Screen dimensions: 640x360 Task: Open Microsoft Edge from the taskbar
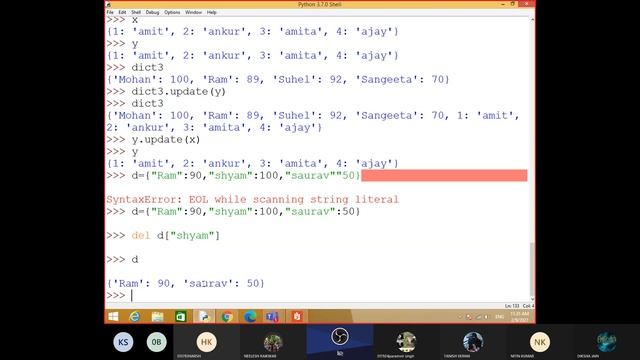250,316
